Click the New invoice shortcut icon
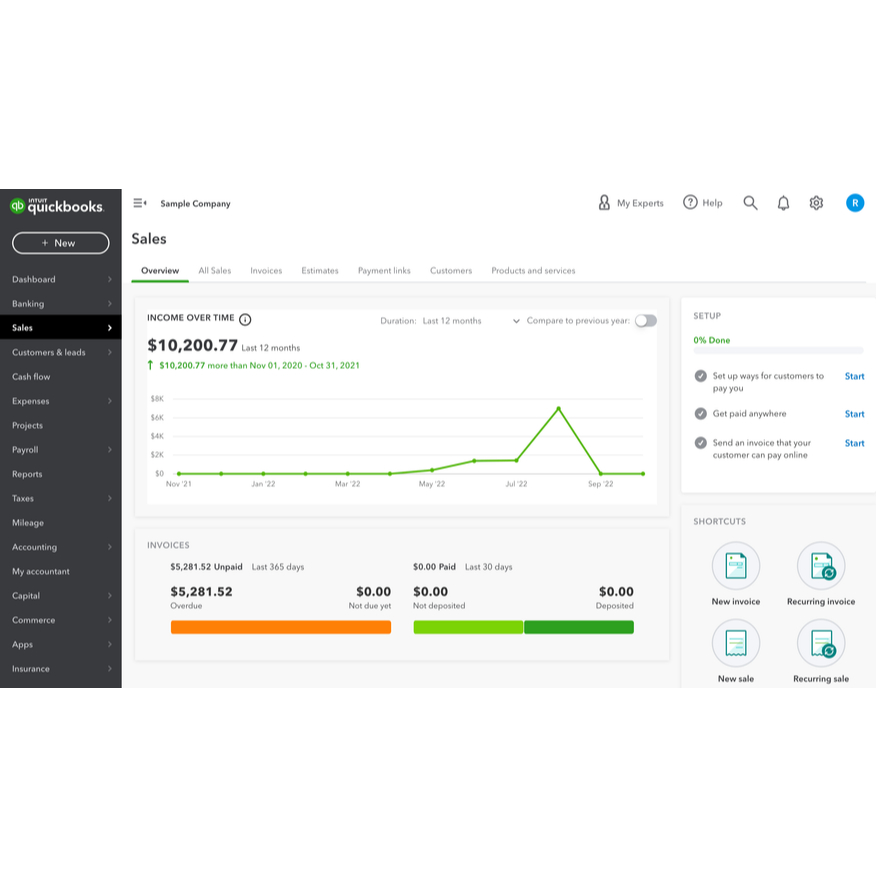876x876 pixels. coord(735,565)
